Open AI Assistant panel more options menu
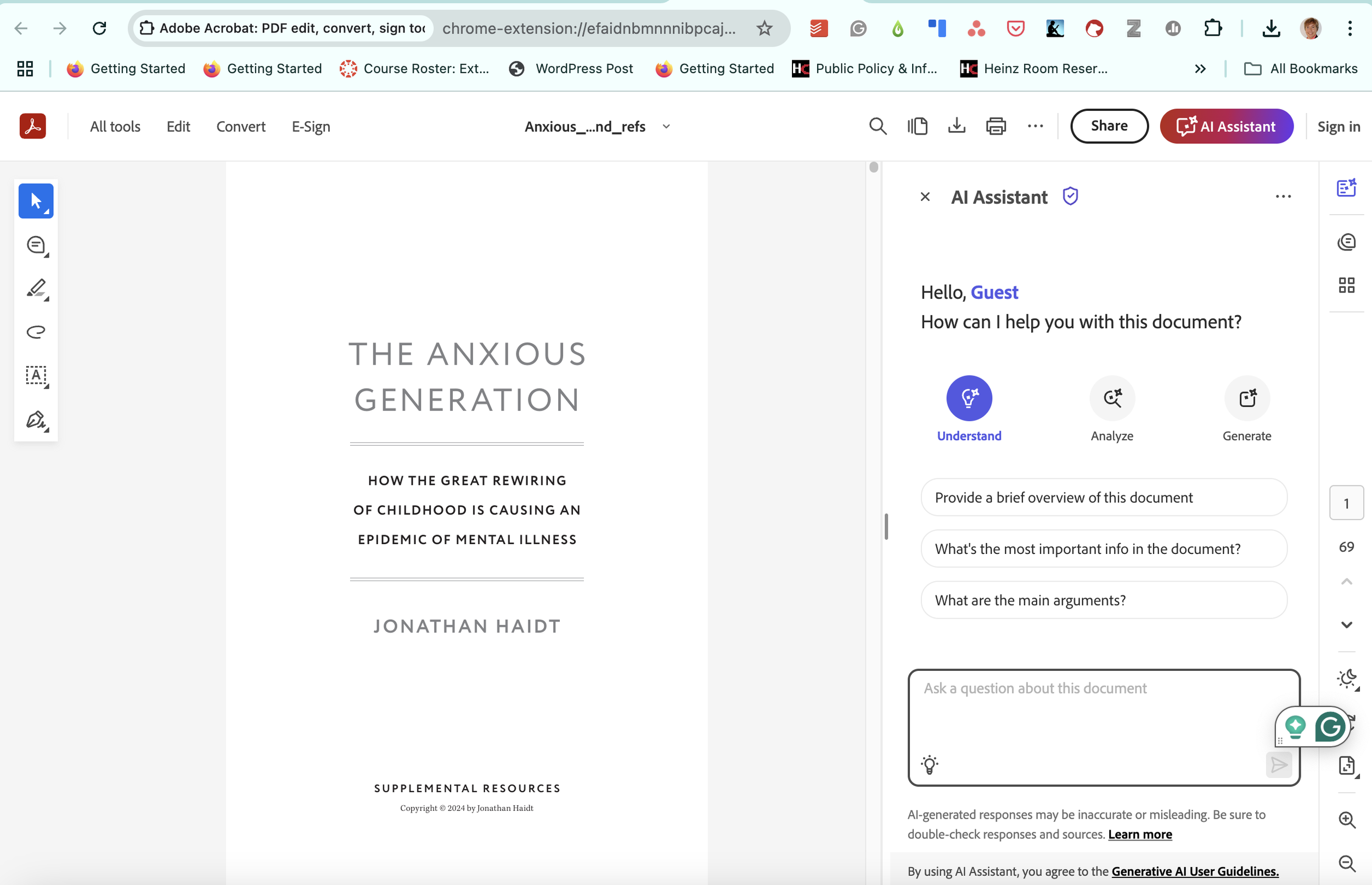The width and height of the screenshot is (1372, 885). click(1283, 197)
